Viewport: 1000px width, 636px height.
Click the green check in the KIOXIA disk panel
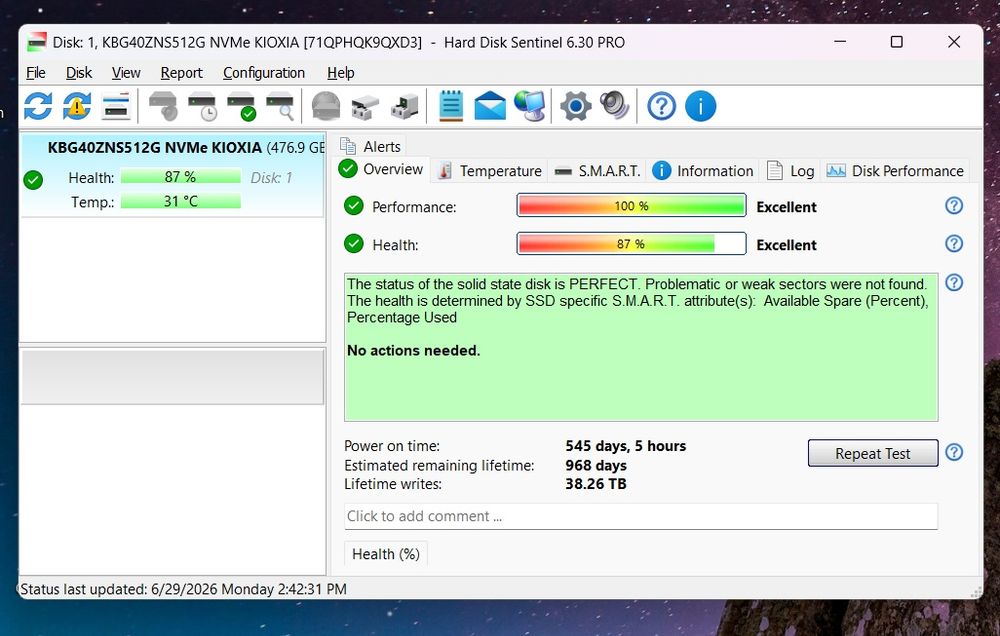[33, 180]
